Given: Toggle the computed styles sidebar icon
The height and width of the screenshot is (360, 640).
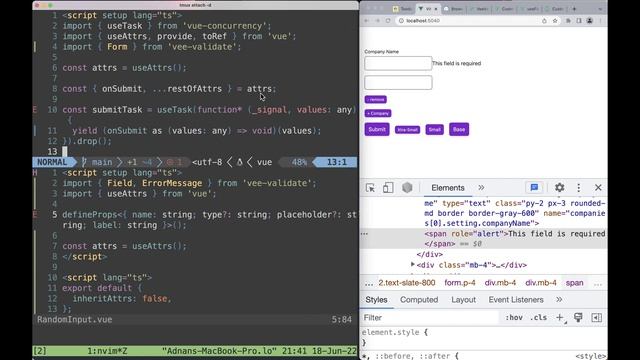Looking at the screenshot, I should pos(596,318).
